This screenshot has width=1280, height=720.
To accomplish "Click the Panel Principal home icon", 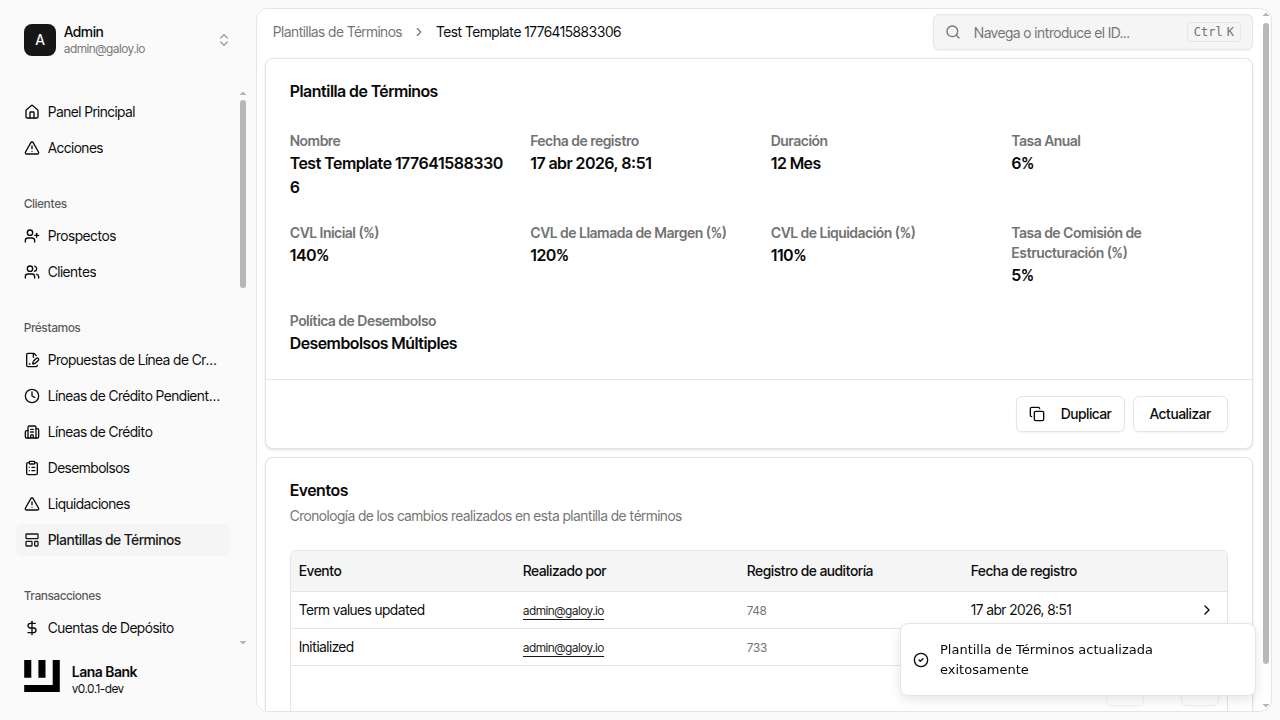I will point(32,112).
